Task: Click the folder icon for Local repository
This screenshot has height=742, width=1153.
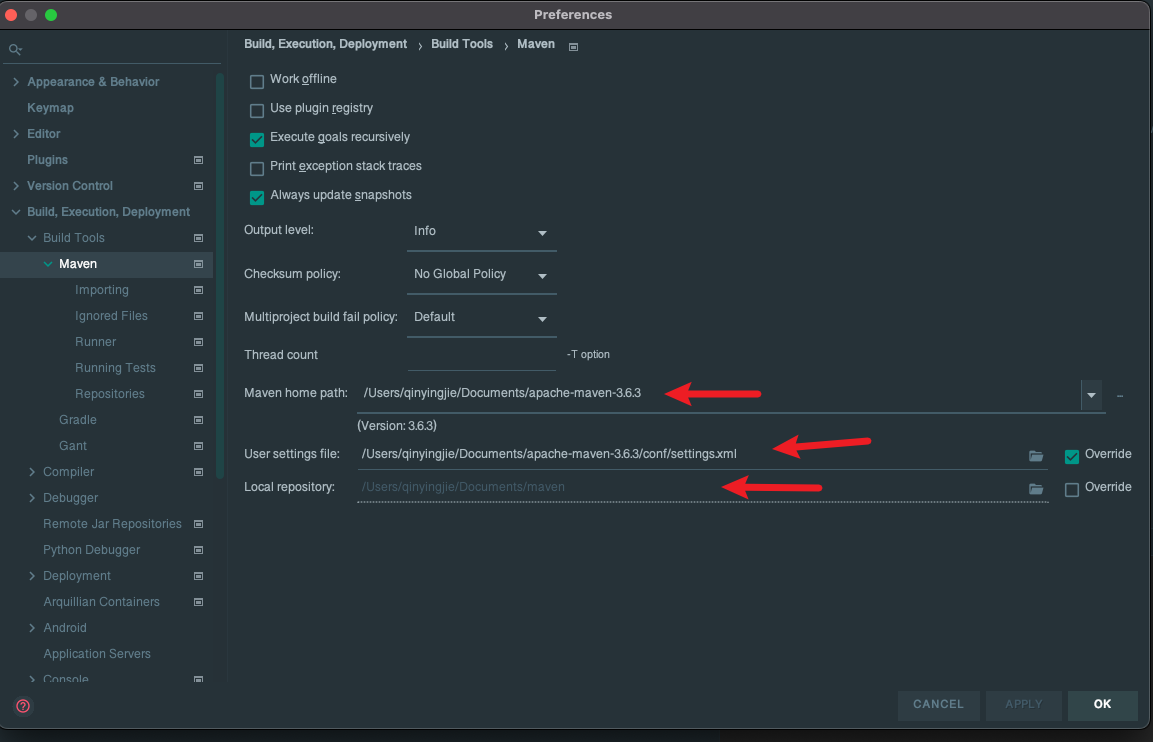Action: click(x=1036, y=489)
